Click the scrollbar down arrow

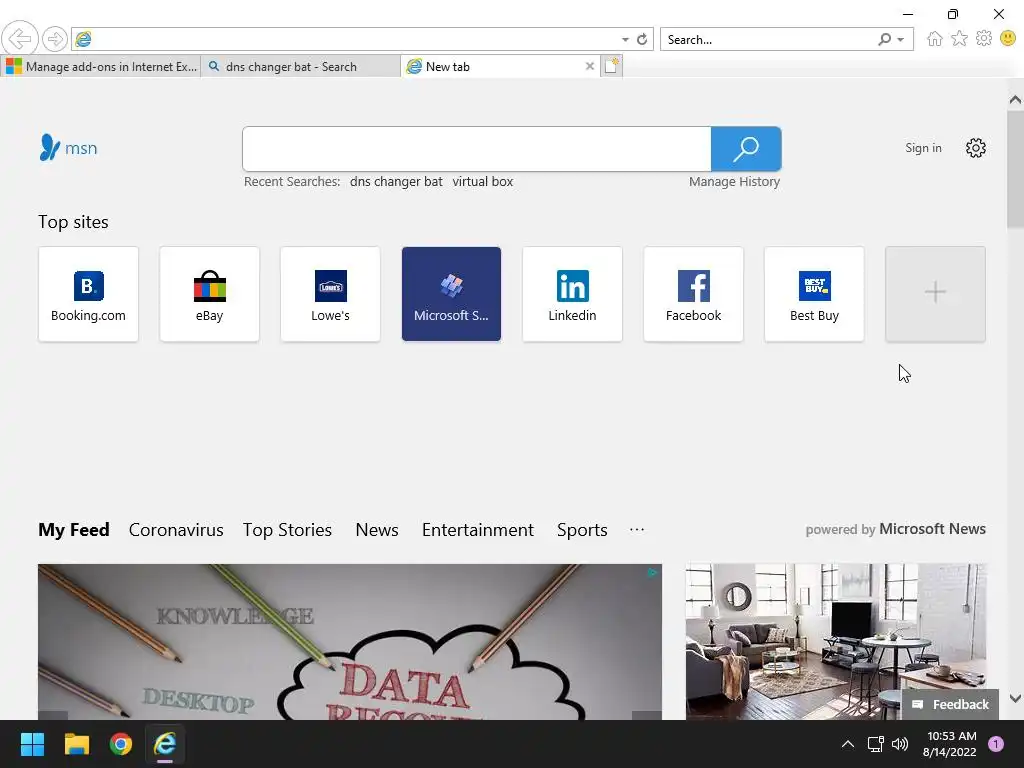pyautogui.click(x=1015, y=698)
